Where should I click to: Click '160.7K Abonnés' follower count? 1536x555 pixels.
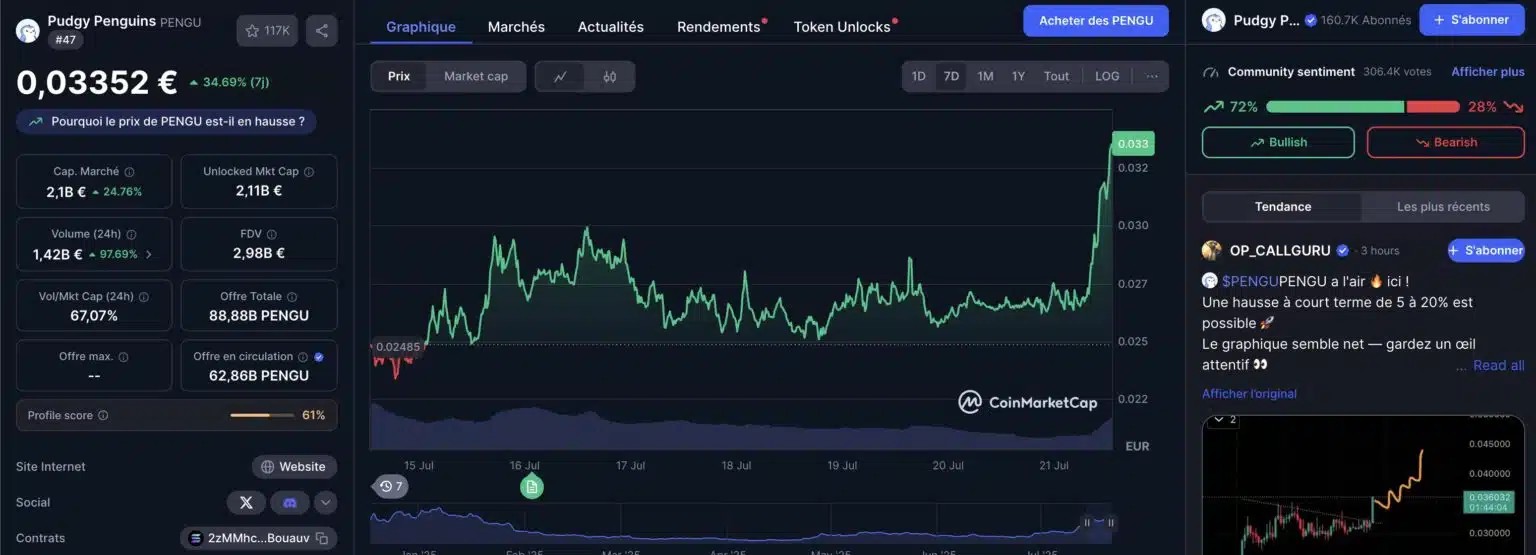click(x=1366, y=20)
